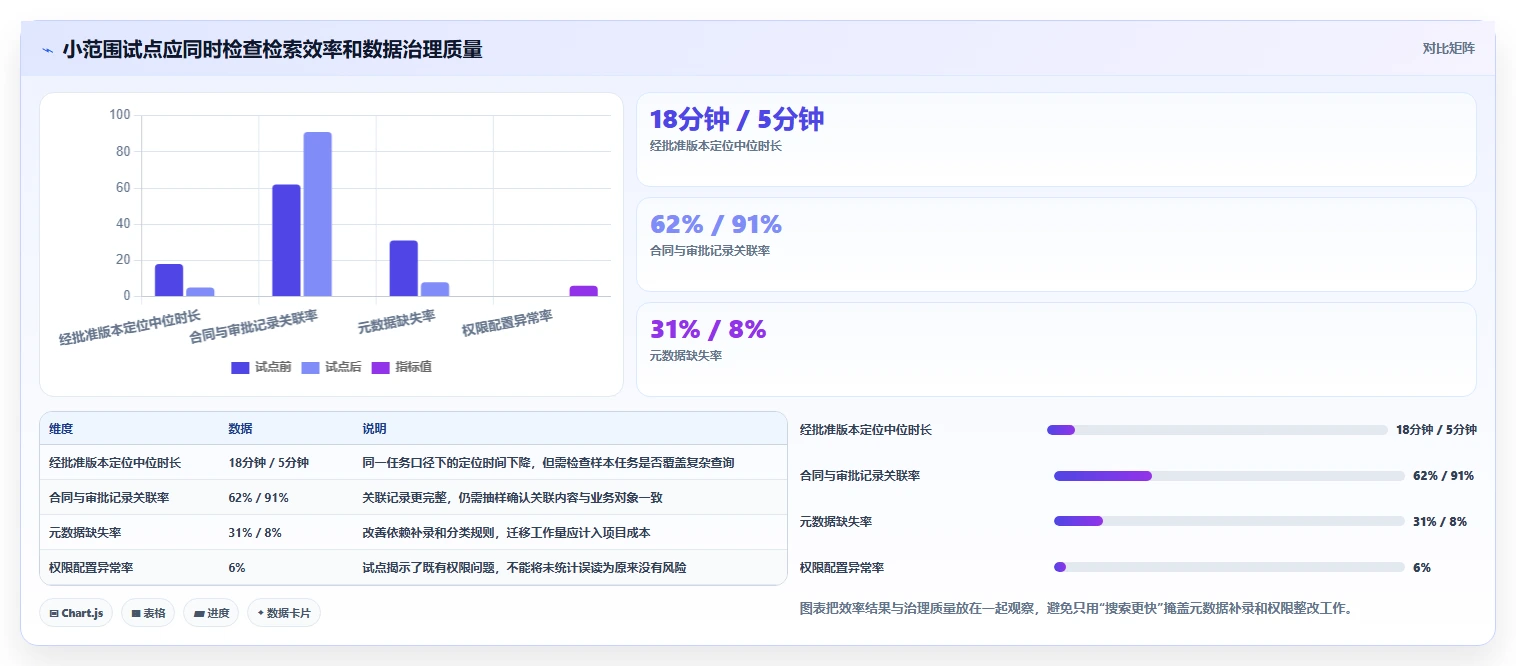Toggle the 指标值 legend swatch
The width and height of the screenshot is (1516, 666).
(380, 368)
